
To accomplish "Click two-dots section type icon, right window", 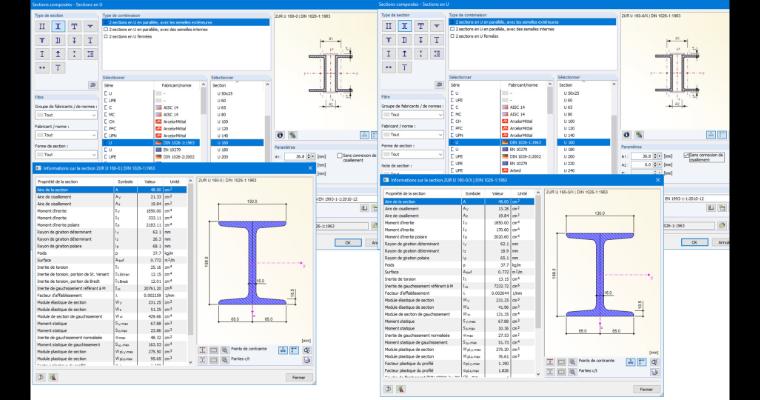I will point(388,67).
